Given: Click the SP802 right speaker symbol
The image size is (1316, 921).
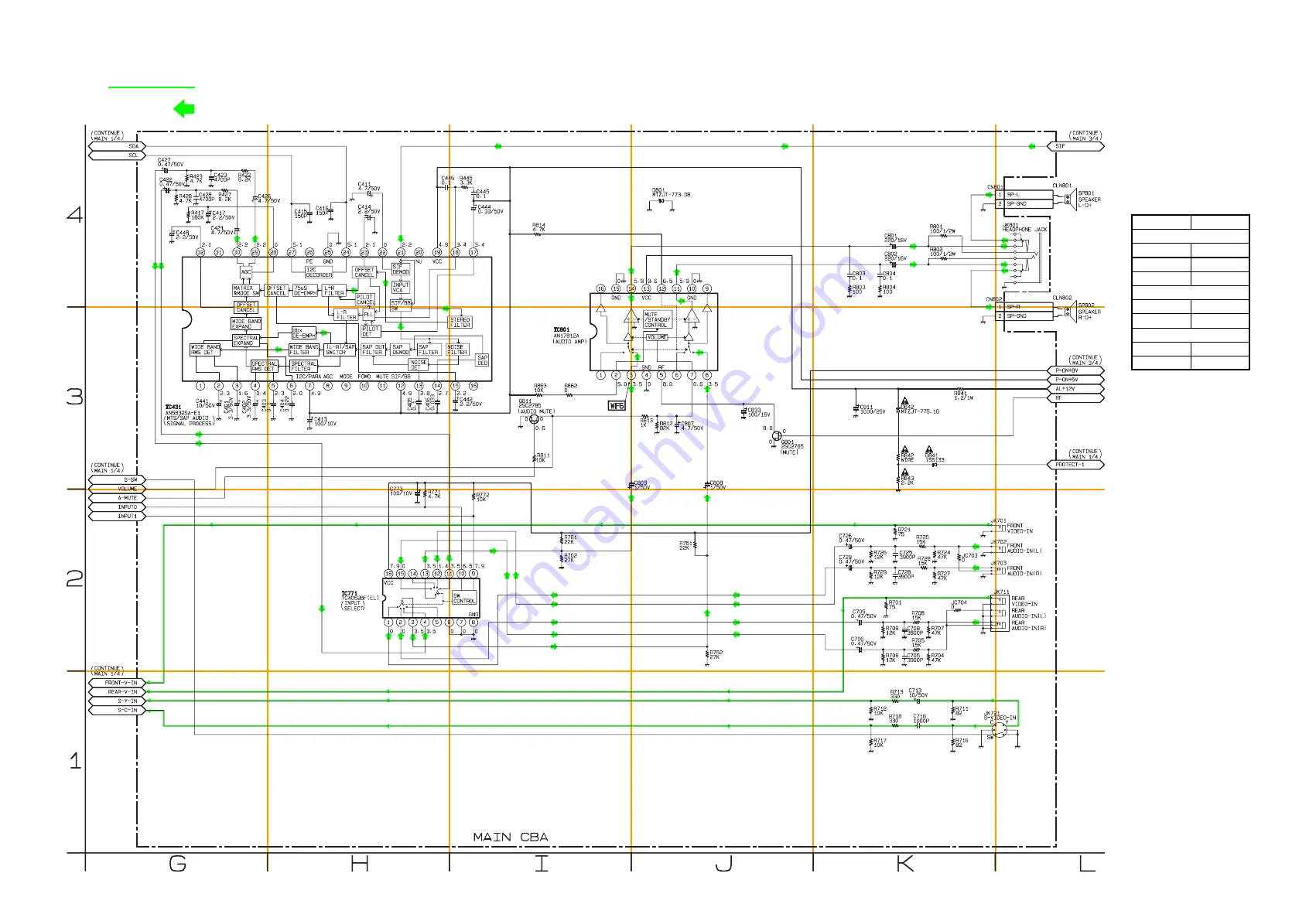Looking at the screenshot, I should (x=1070, y=312).
